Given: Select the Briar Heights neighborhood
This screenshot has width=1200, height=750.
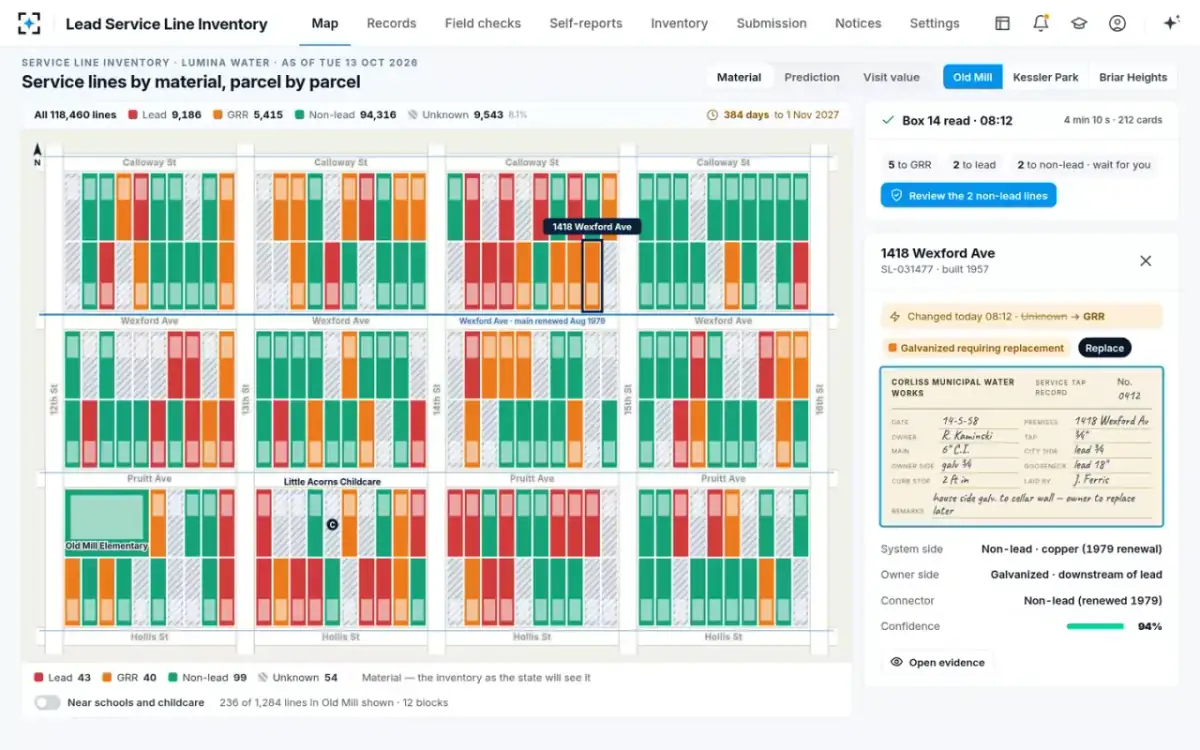Looking at the screenshot, I should click(1133, 77).
